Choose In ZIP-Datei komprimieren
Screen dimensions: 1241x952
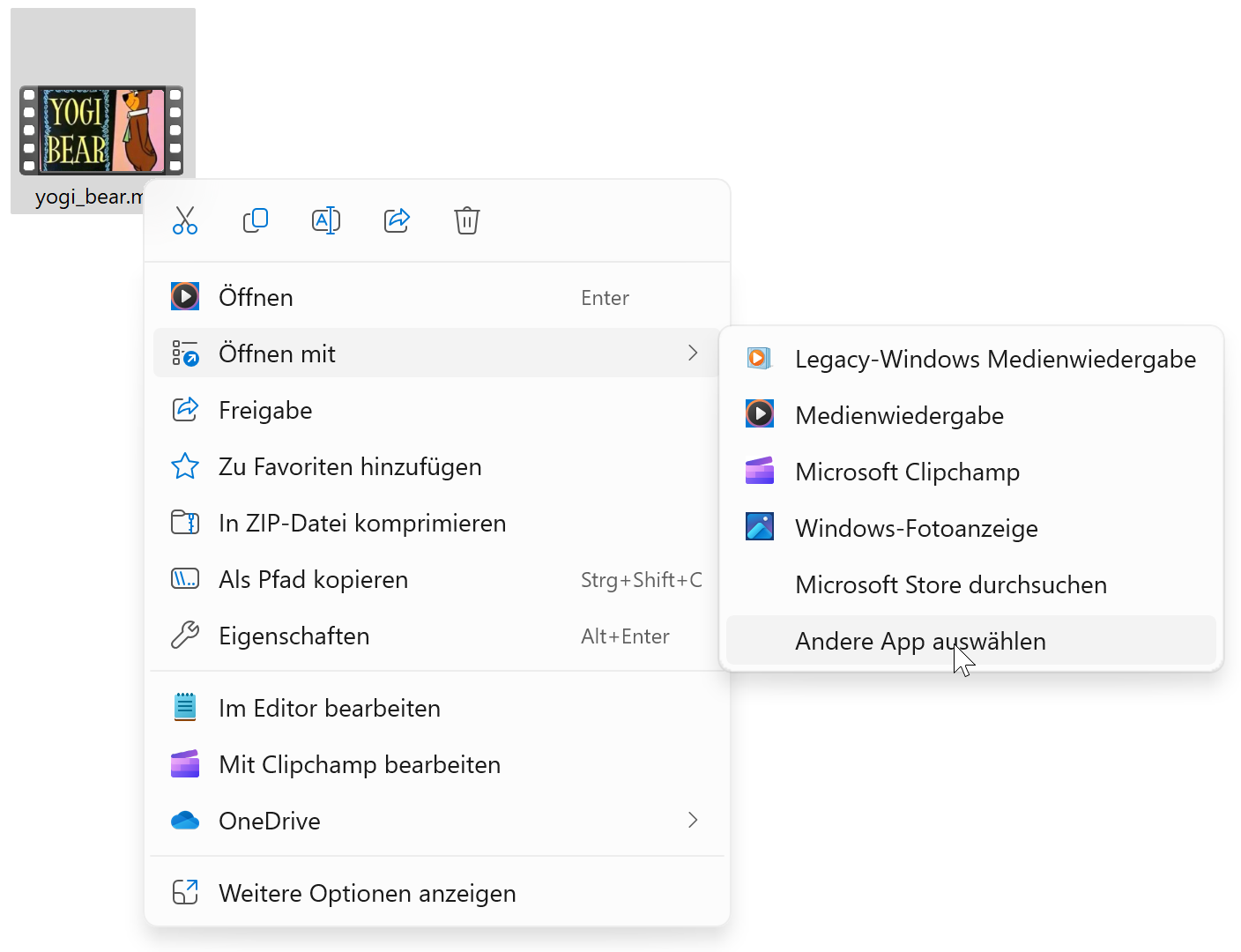tap(361, 524)
